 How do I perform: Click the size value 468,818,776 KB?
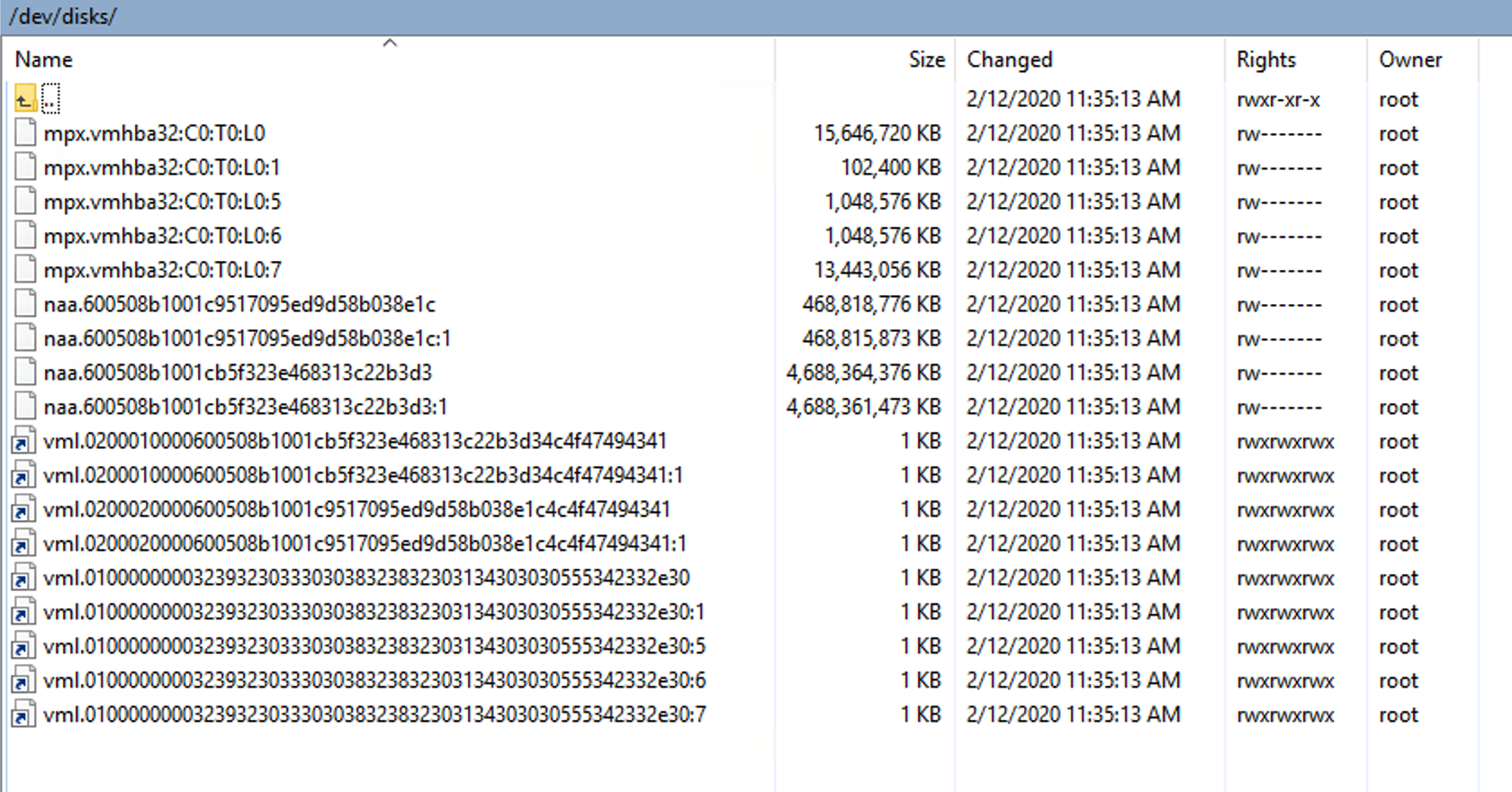coord(871,304)
